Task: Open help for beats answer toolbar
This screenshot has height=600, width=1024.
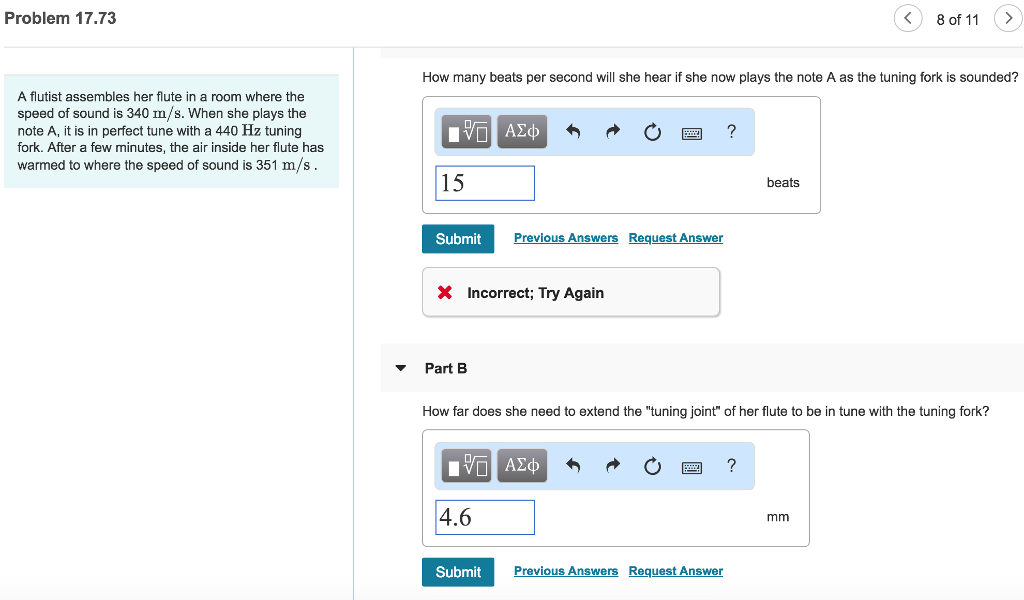Action: click(x=731, y=131)
